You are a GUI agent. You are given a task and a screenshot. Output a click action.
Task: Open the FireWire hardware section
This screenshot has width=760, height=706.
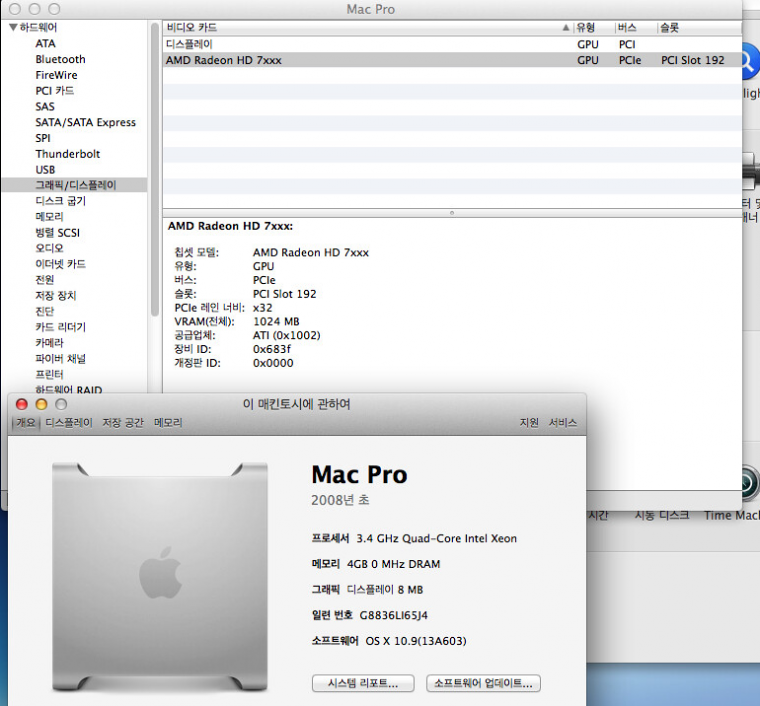pos(56,75)
